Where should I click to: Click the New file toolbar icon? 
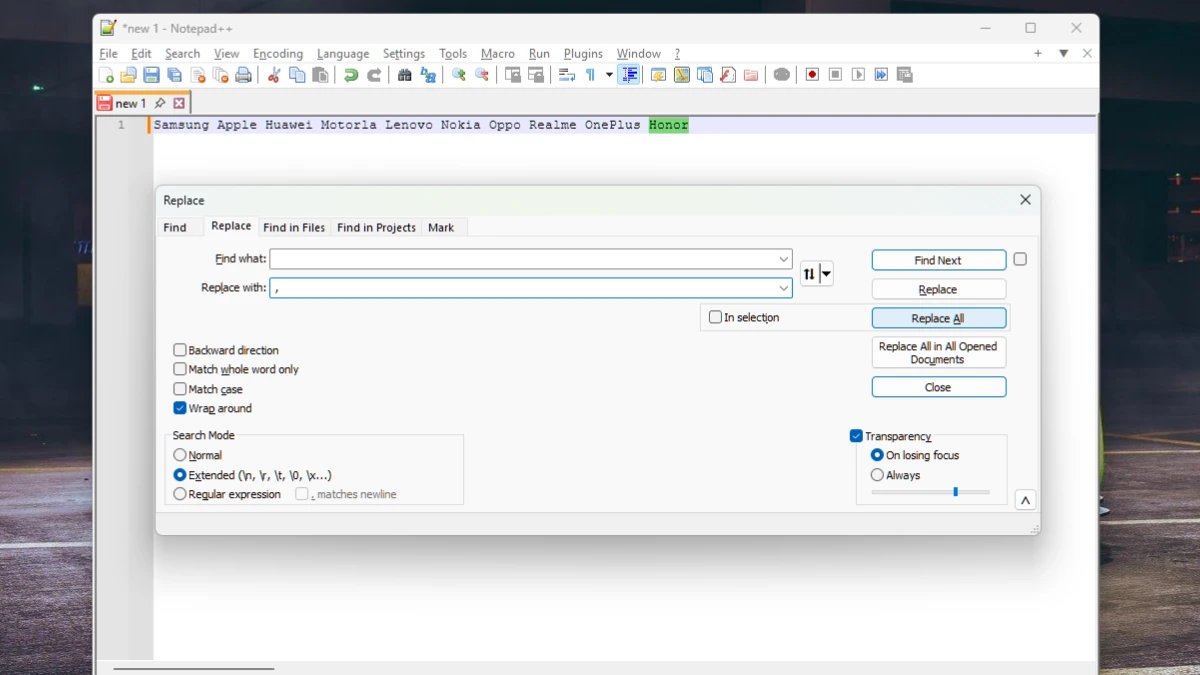click(106, 75)
